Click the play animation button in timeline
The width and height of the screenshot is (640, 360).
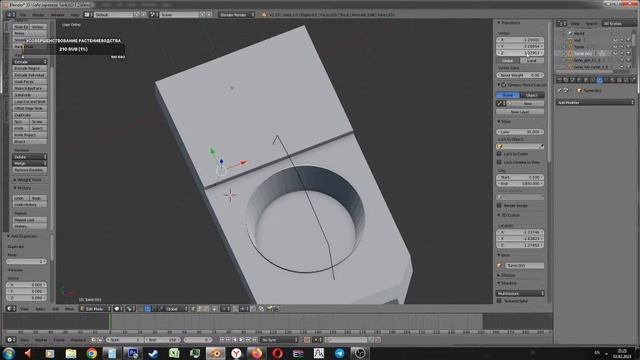coord(241,340)
